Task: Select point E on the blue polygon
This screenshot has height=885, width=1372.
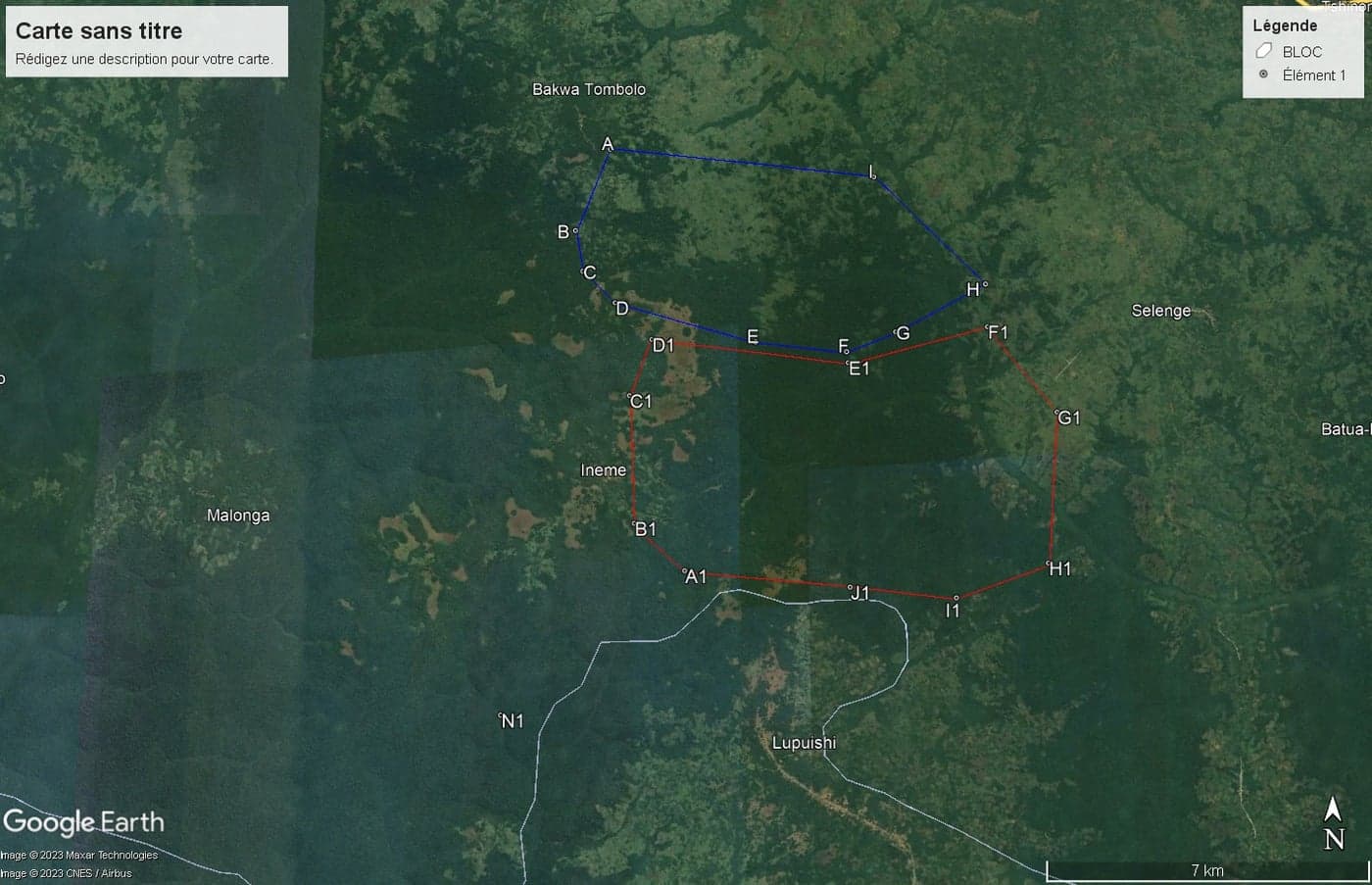Action: (753, 337)
